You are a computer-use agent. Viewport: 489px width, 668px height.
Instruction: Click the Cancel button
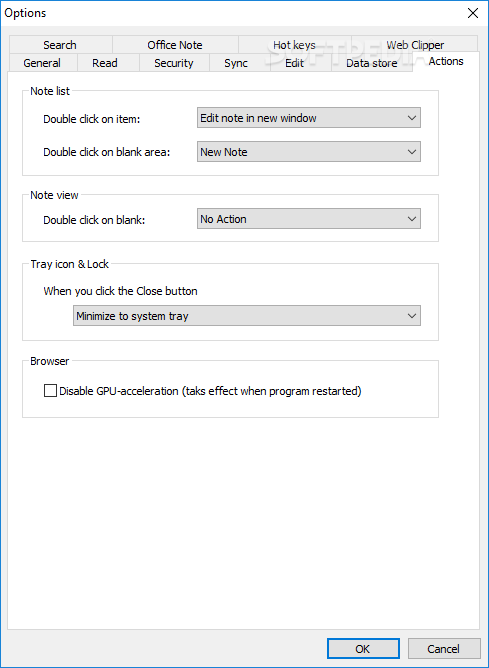pyautogui.click(x=444, y=648)
